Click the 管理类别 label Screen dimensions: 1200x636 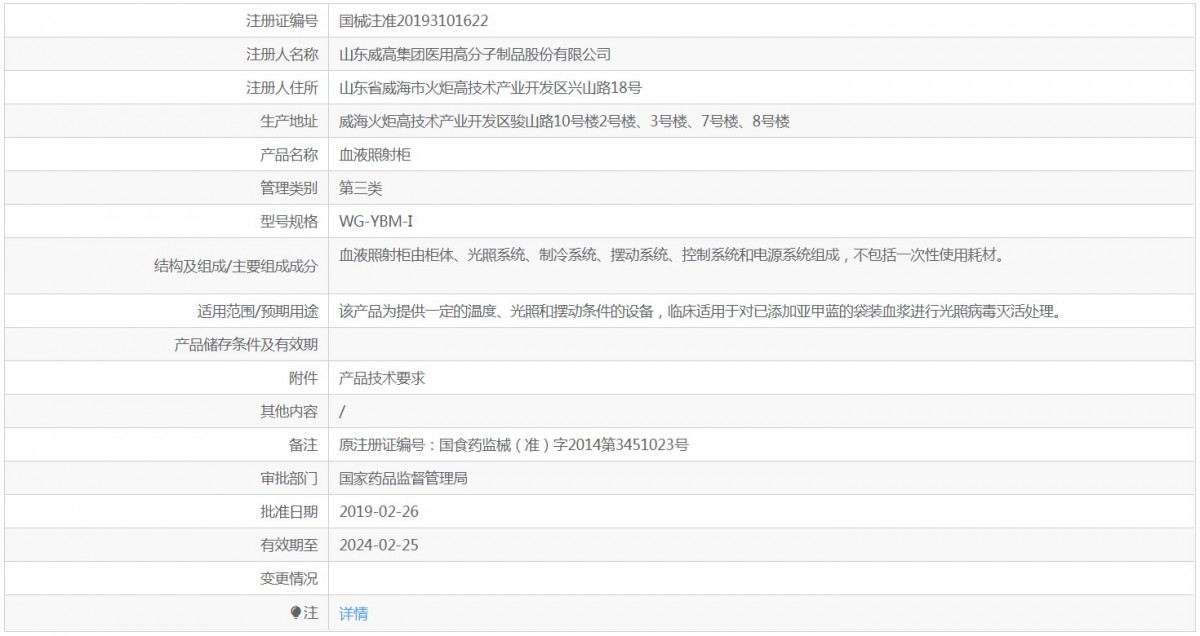tap(289, 187)
